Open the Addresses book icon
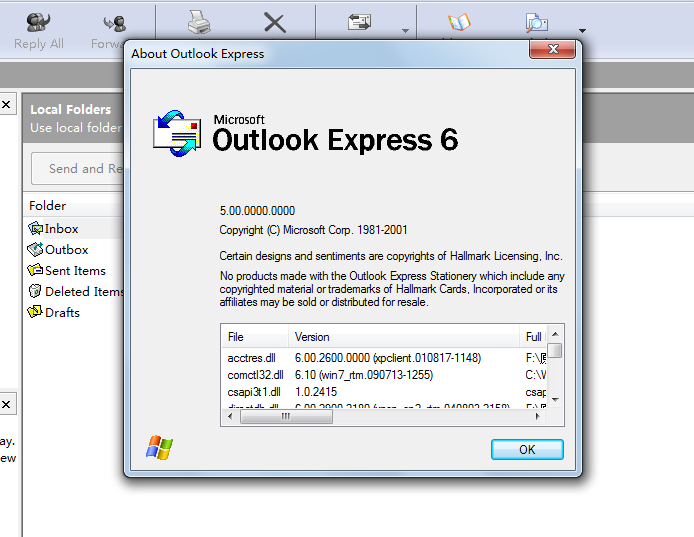The image size is (694, 537). (459, 22)
